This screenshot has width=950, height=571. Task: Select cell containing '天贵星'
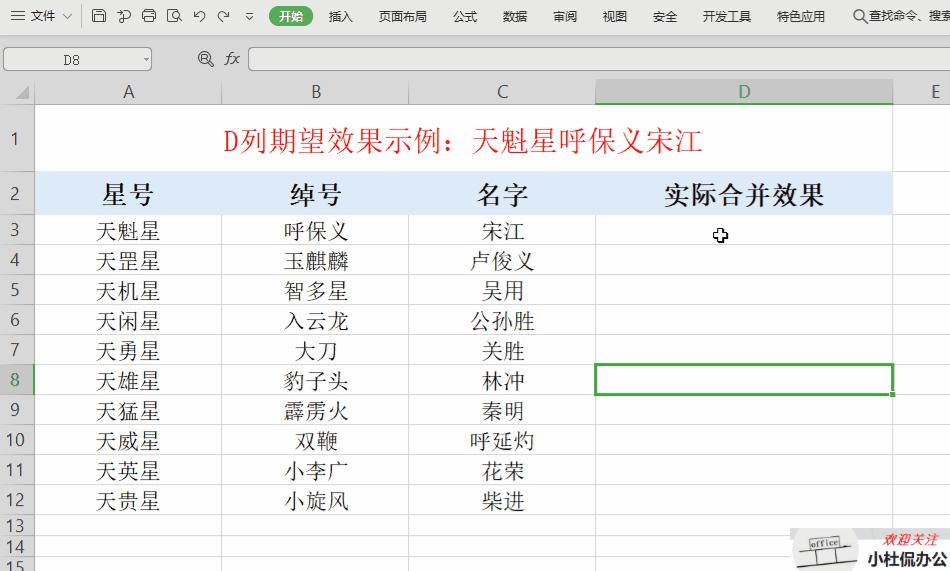(x=128, y=500)
